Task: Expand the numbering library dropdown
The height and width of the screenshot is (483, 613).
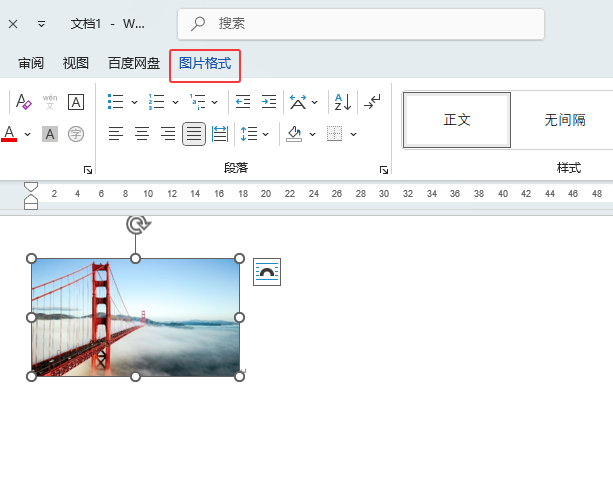Action: (176, 102)
